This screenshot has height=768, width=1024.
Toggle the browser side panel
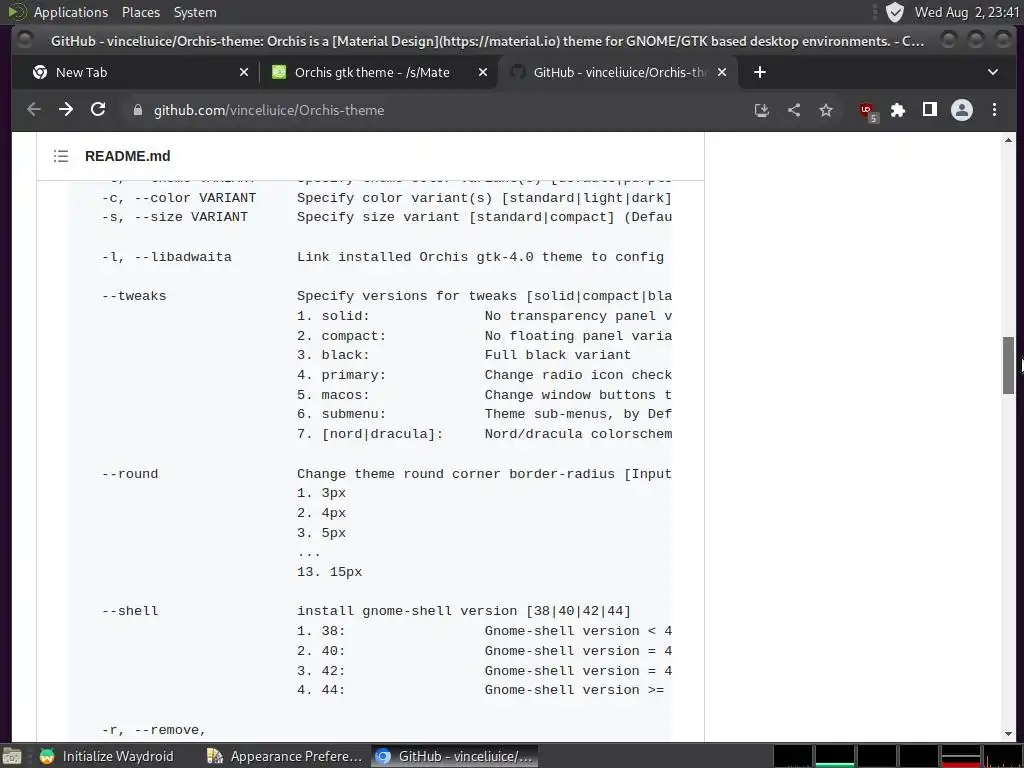click(x=930, y=110)
